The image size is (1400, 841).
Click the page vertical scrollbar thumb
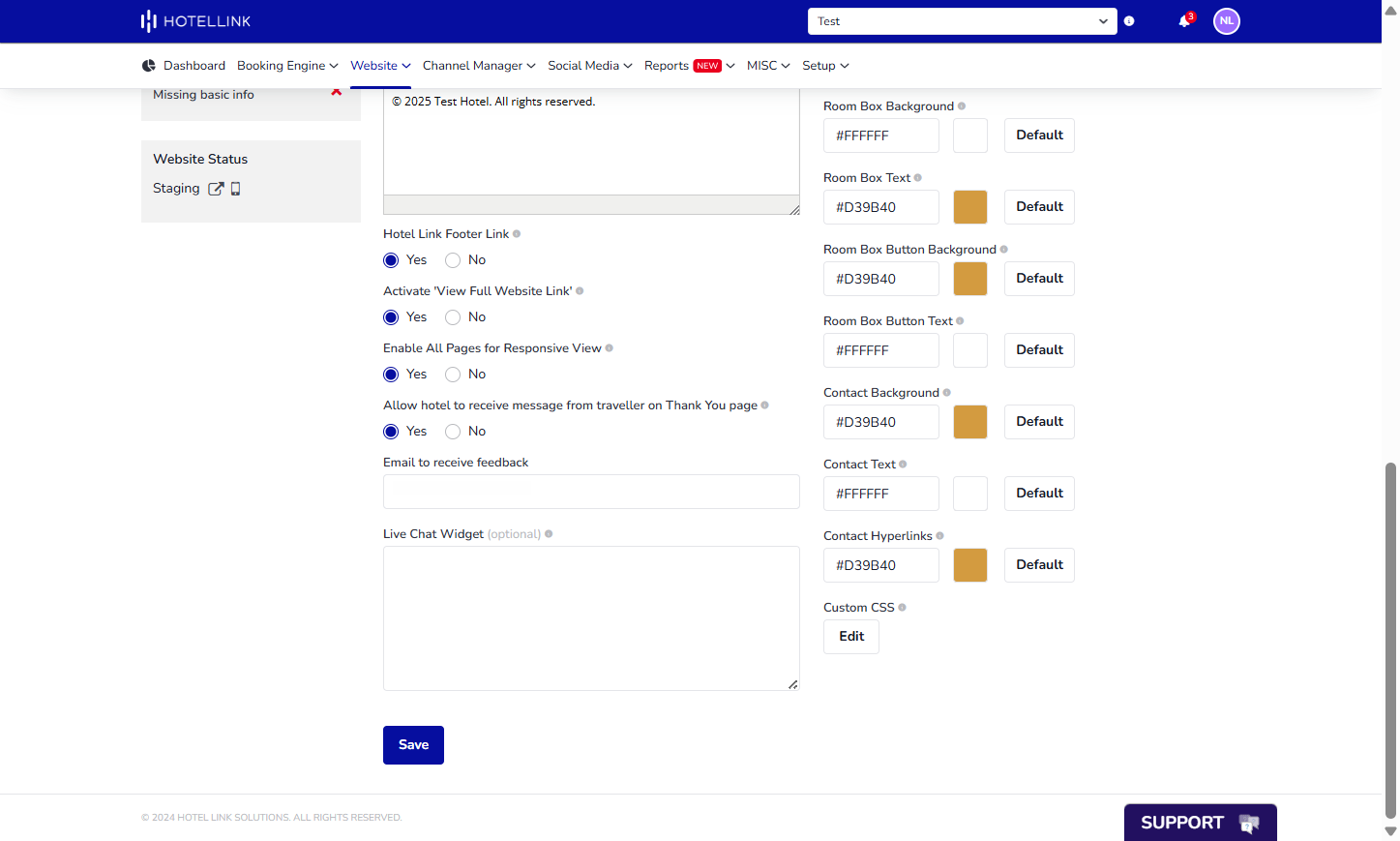click(x=1390, y=641)
